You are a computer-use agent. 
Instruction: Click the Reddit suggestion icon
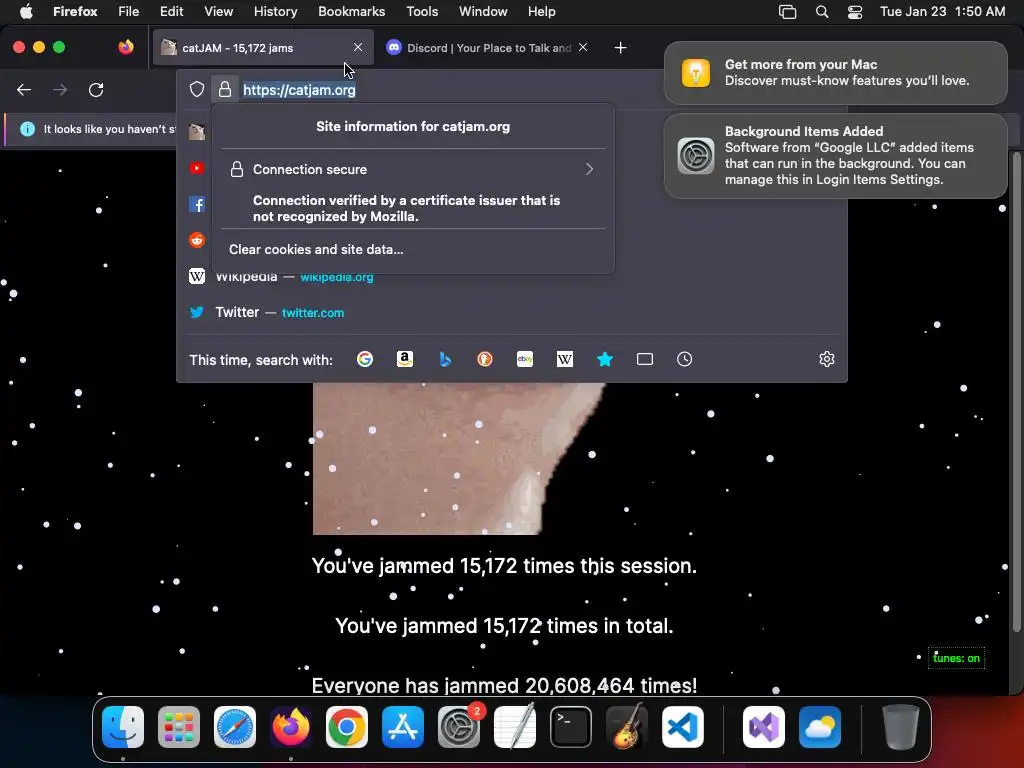click(x=197, y=240)
